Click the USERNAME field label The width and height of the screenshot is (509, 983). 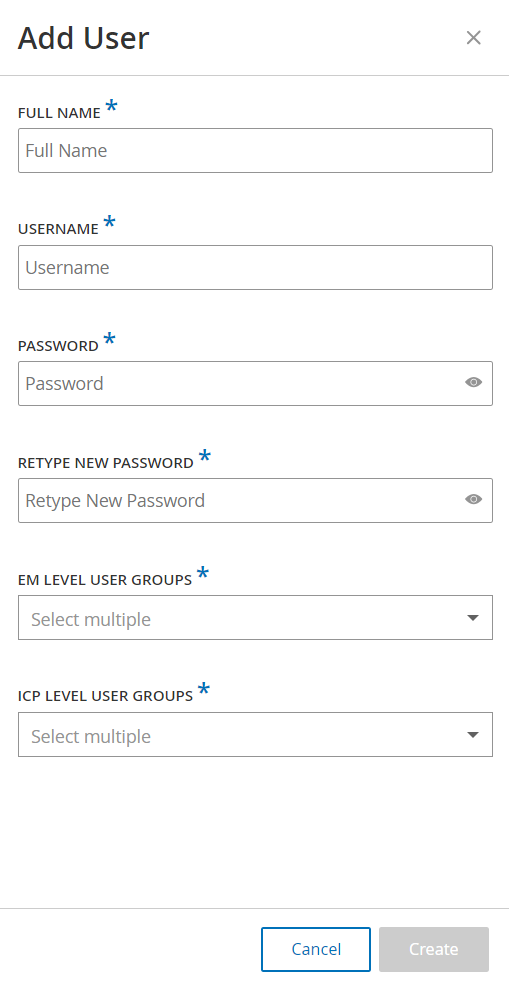pyautogui.click(x=58, y=229)
